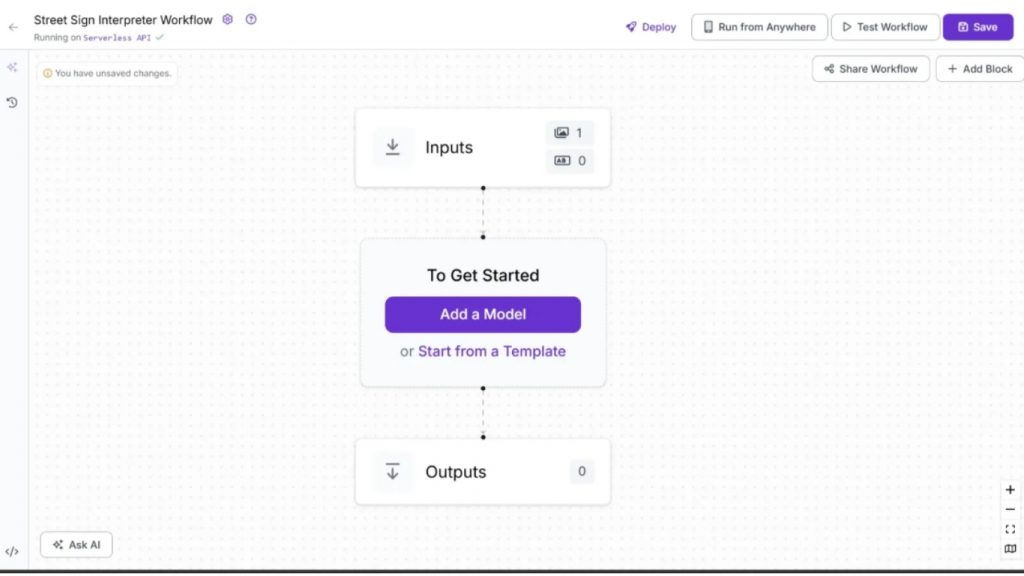This screenshot has height=576, width=1024.
Task: Open the Ask AI assistant
Action: (x=75, y=544)
